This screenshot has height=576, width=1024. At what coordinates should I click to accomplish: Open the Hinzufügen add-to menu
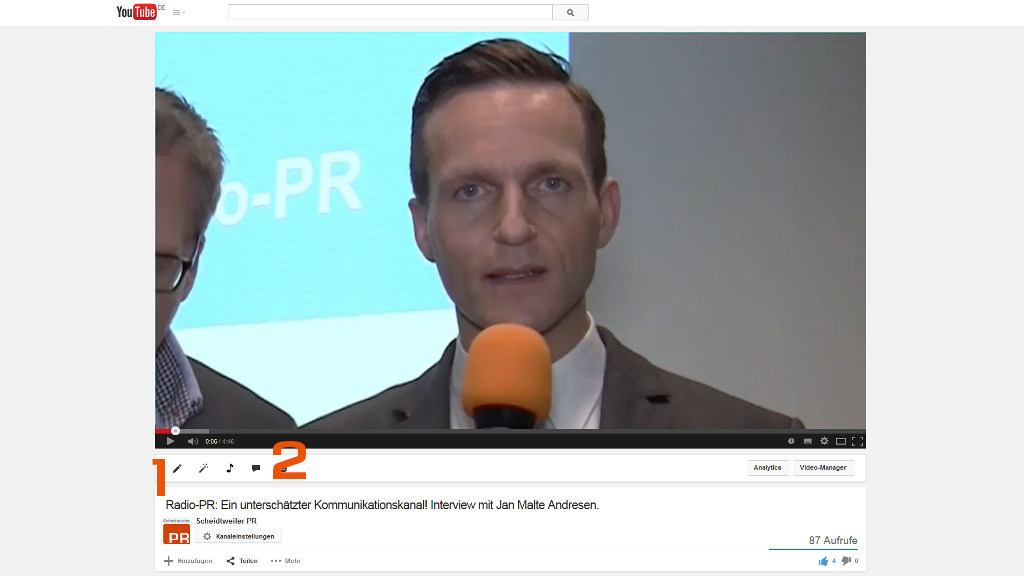click(189, 561)
